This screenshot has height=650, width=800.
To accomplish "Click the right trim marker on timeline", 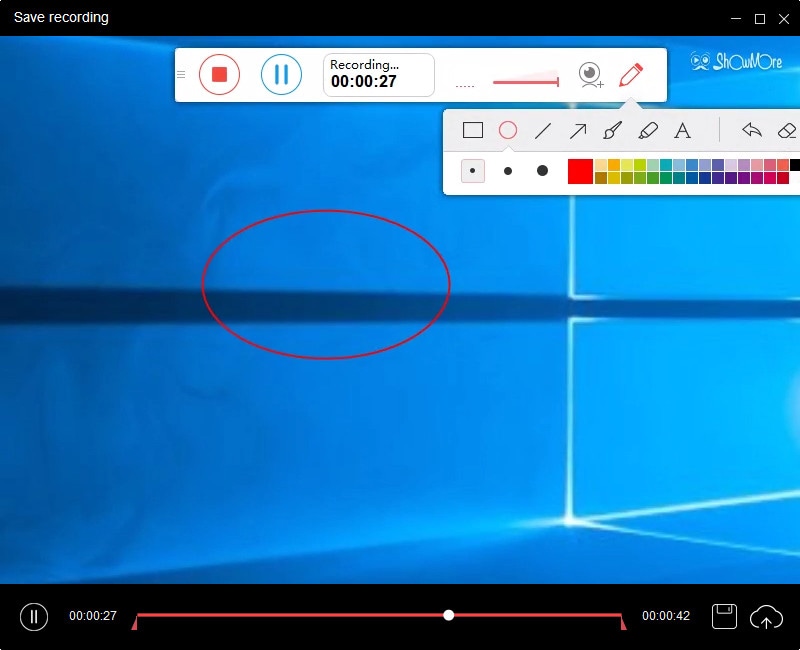I will [623, 622].
